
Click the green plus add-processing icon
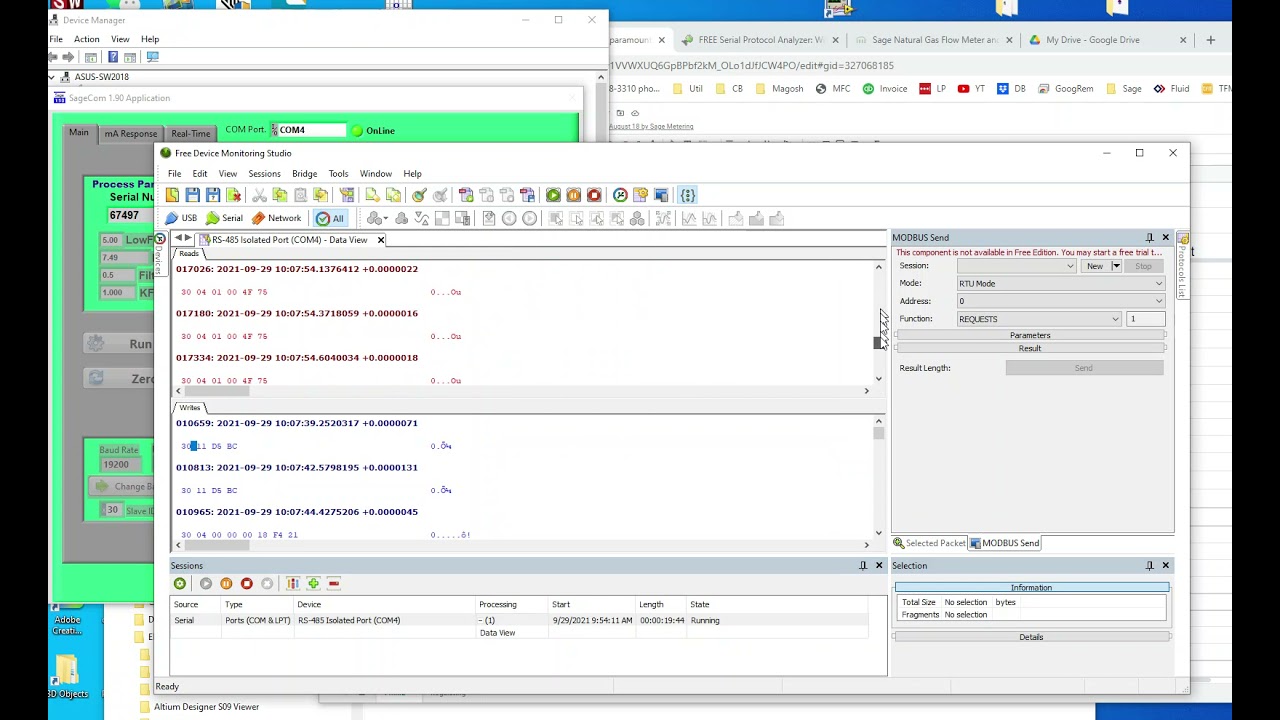coord(313,584)
